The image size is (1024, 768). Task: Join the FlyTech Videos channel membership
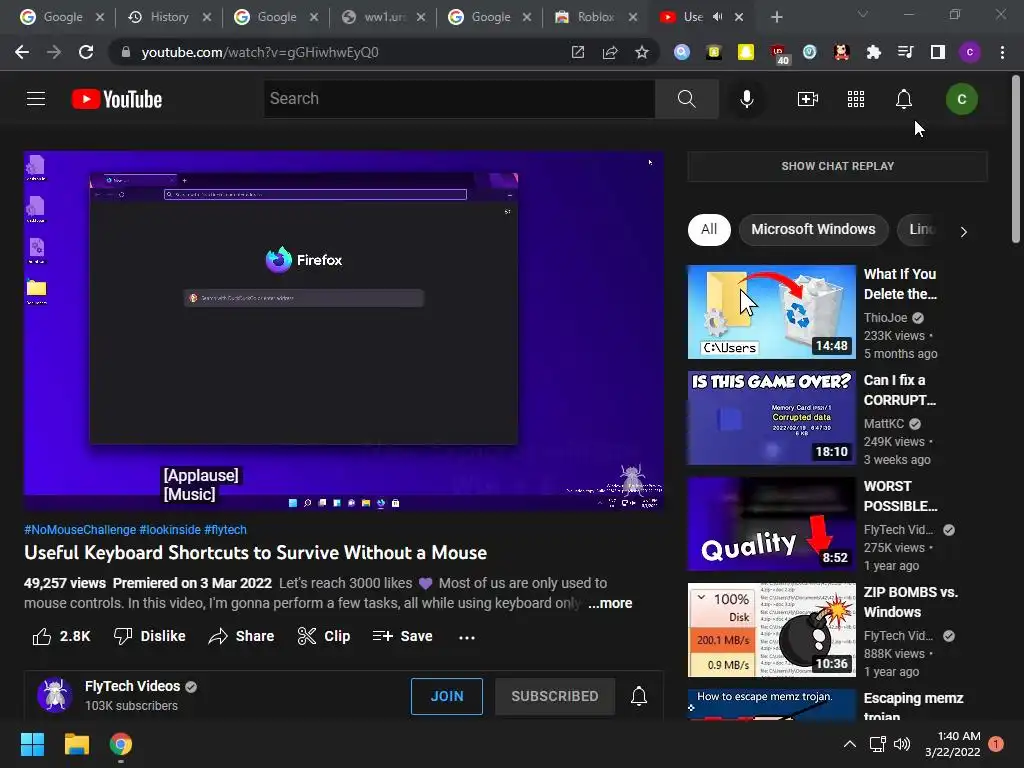click(x=447, y=696)
